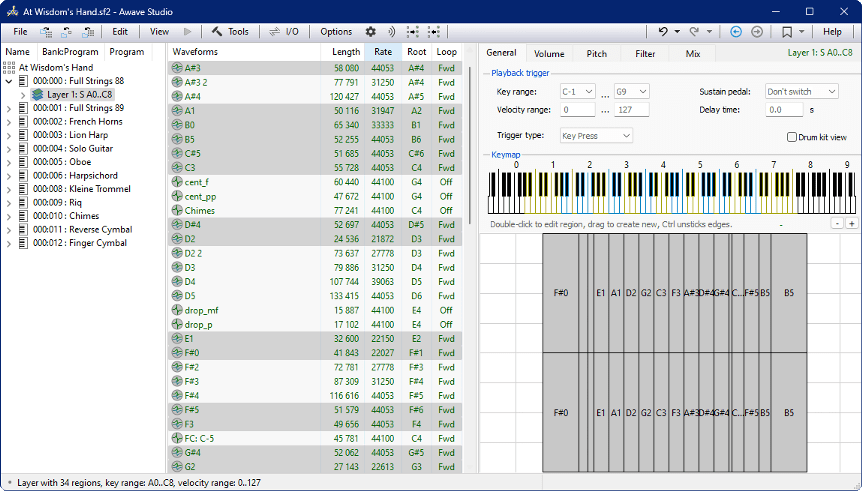Click the keymap zoom out minus button

click(x=838, y=224)
